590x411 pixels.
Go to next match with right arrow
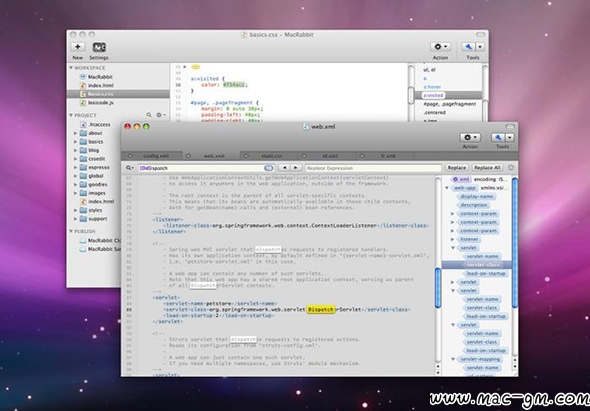[296, 167]
